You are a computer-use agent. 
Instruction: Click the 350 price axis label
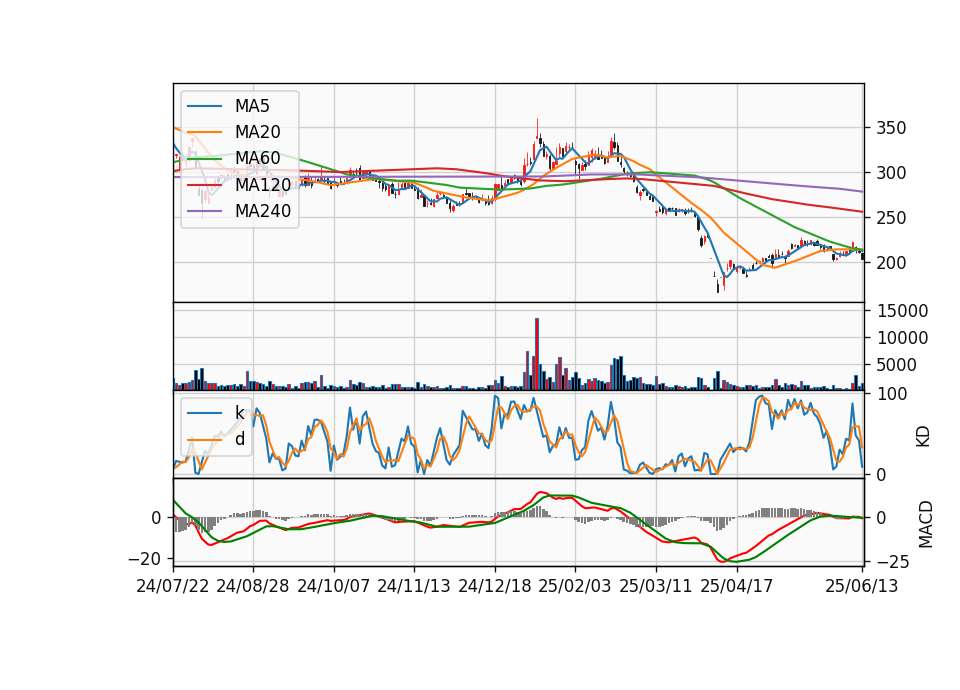(x=891, y=129)
